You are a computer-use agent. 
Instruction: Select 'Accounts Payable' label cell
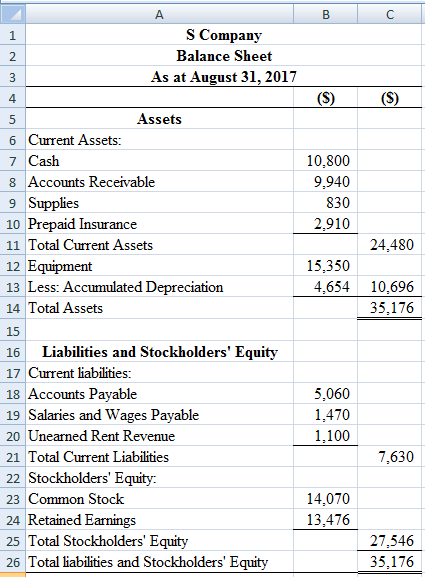(159, 394)
